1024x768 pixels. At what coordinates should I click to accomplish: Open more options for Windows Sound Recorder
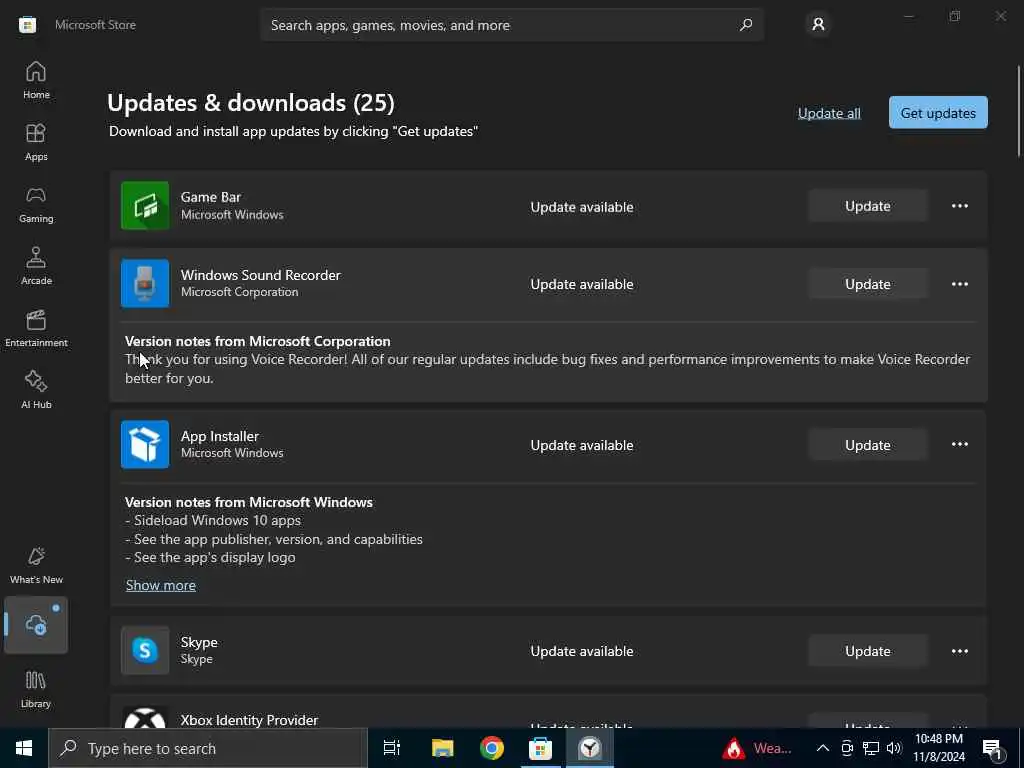point(959,284)
